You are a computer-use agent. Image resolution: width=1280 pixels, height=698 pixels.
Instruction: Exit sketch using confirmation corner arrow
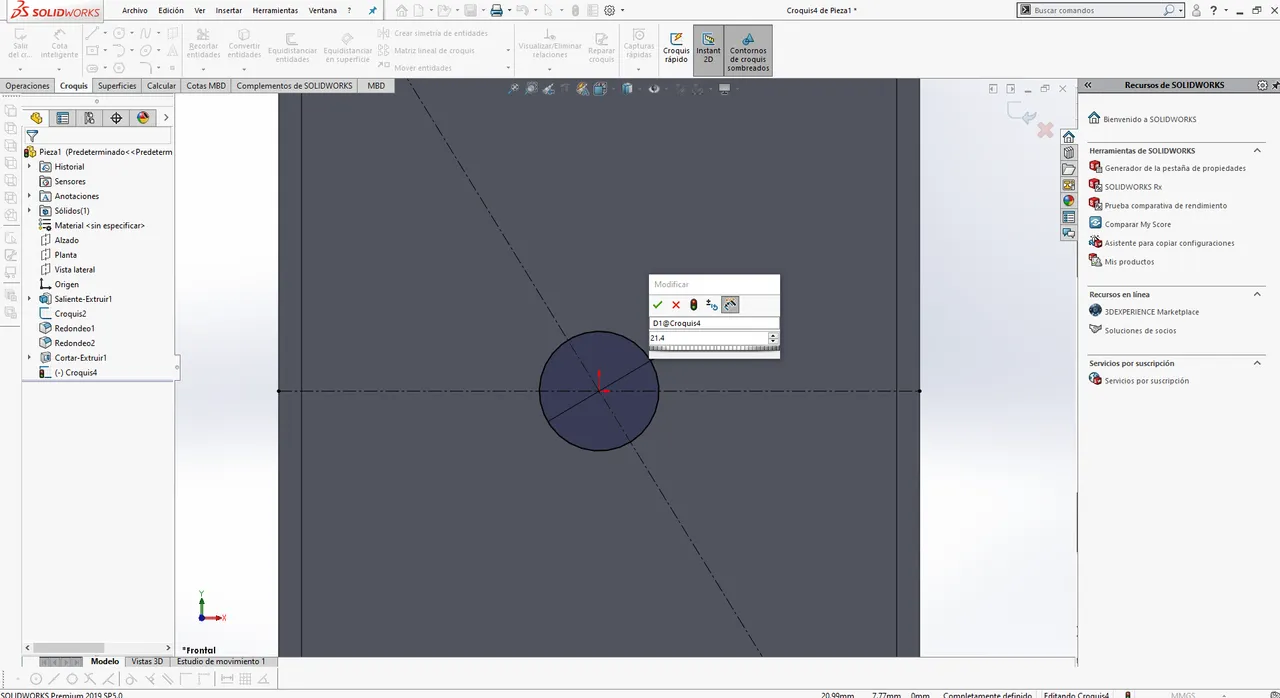[1021, 113]
